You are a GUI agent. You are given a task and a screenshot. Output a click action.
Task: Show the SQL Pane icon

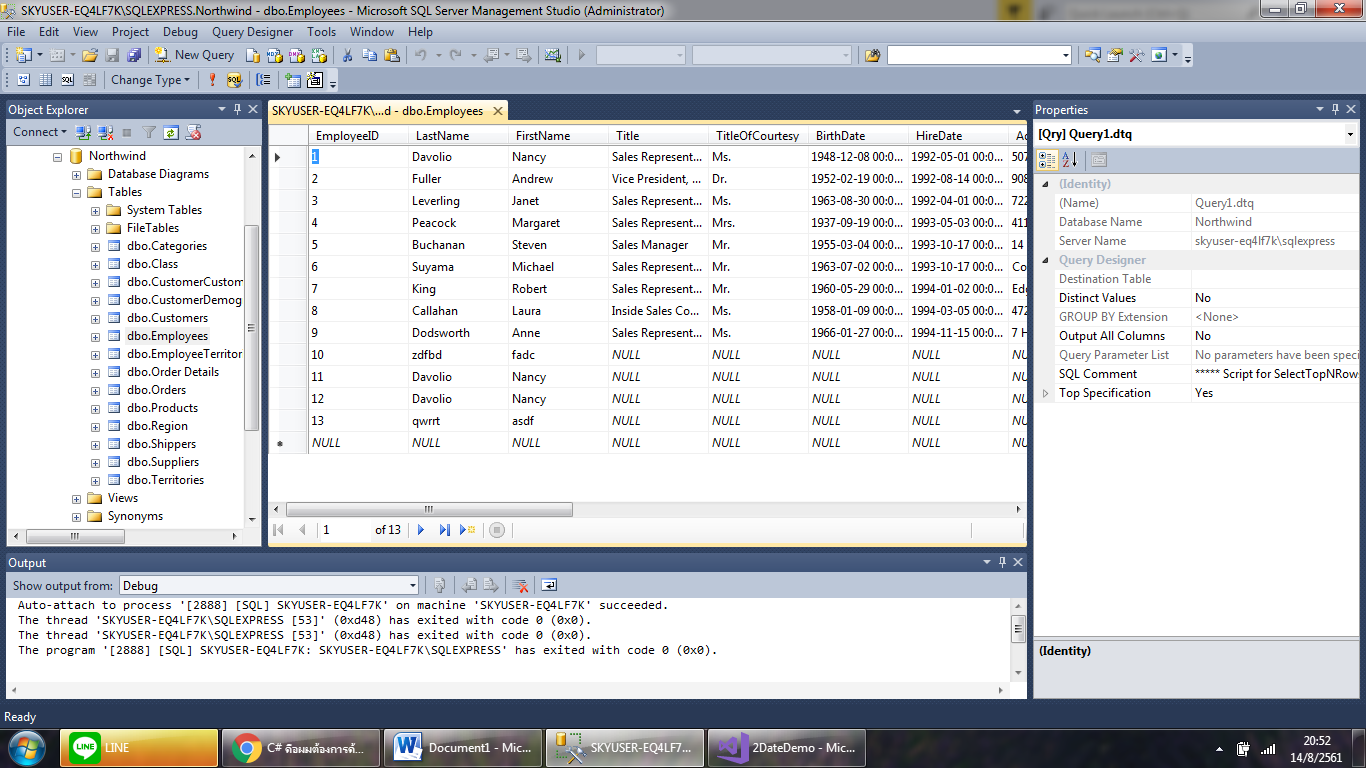pyautogui.click(x=67, y=80)
